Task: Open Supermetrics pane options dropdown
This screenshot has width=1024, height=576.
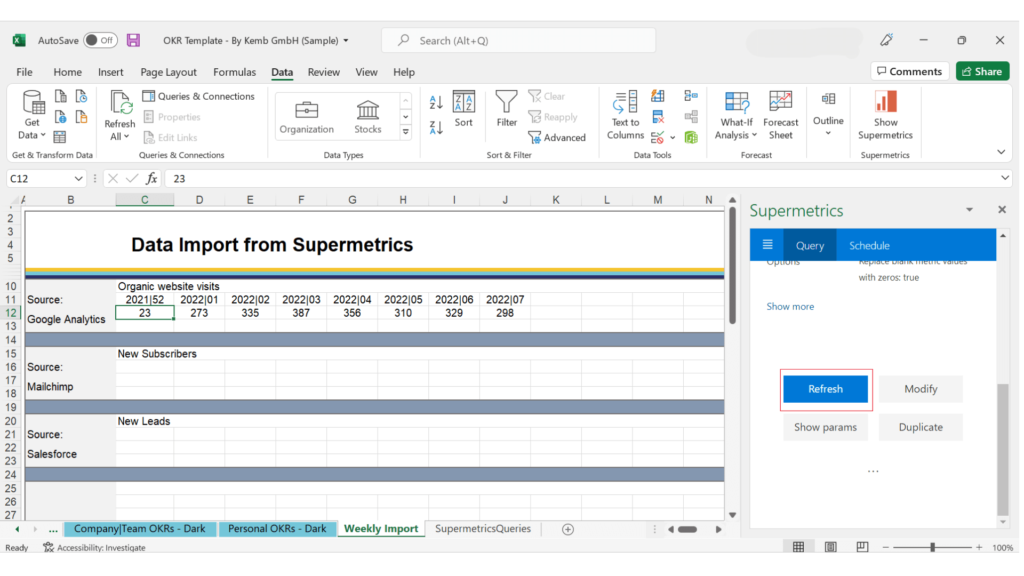Action: click(x=969, y=210)
